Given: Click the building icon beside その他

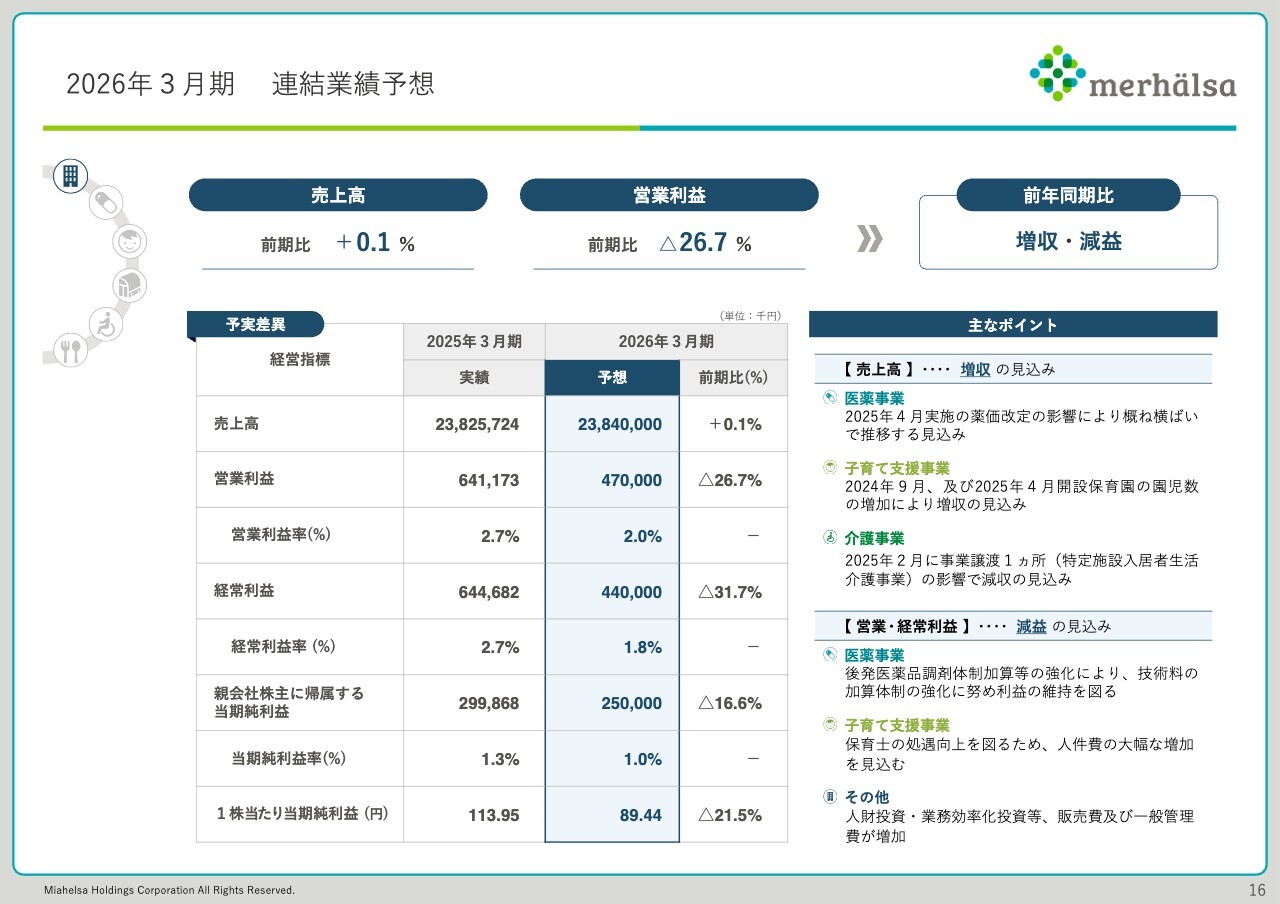Looking at the screenshot, I should click(829, 797).
